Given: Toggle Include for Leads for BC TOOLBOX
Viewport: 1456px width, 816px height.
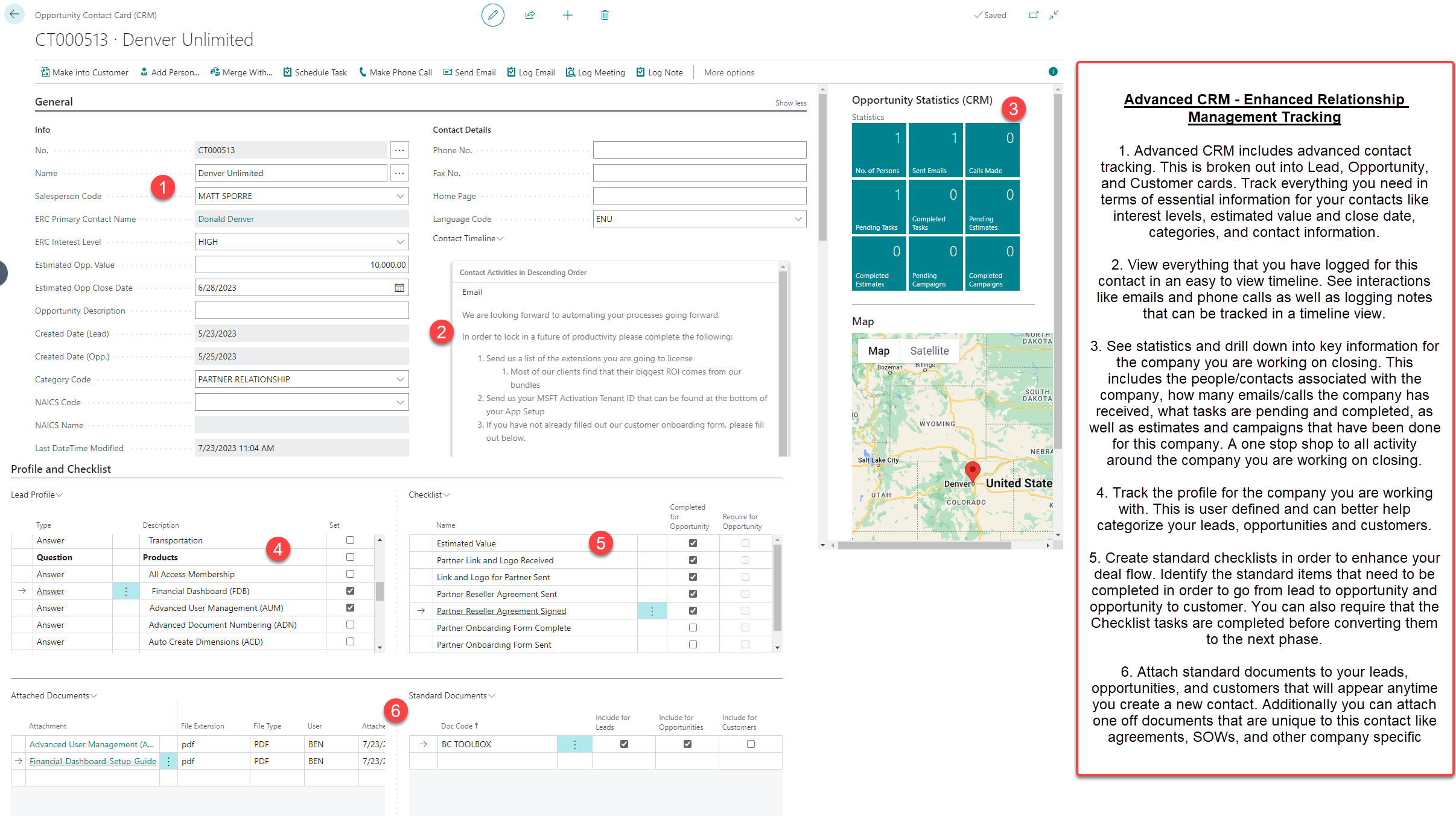Looking at the screenshot, I should pos(624,744).
